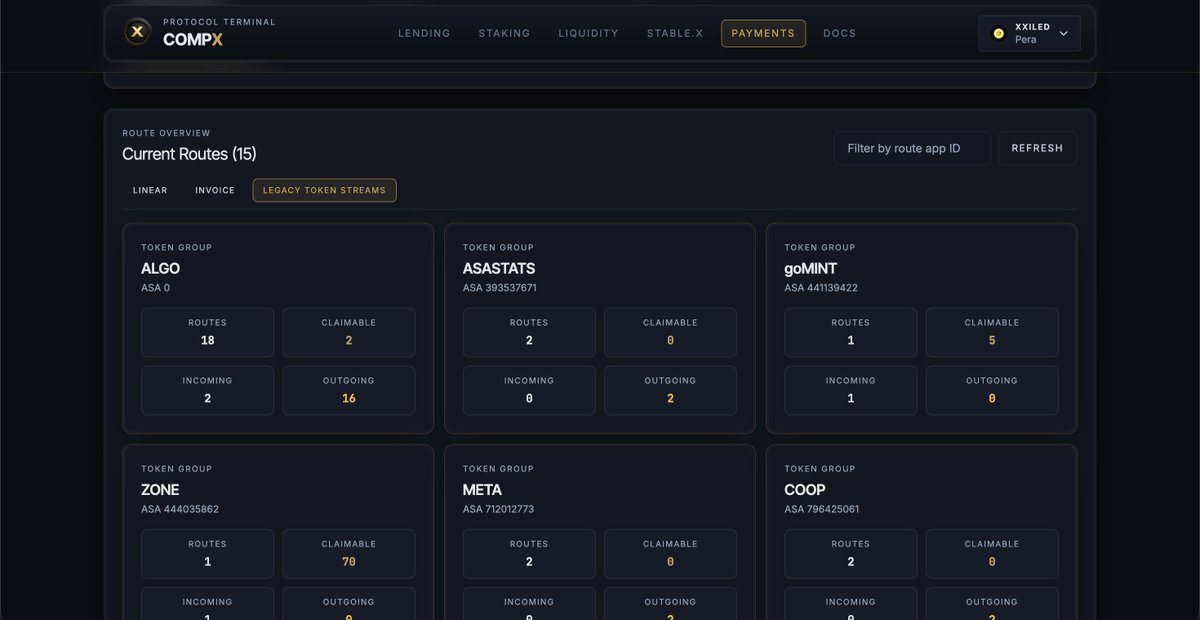Click the META Claimable stat box
This screenshot has width=1200, height=620.
tap(670, 554)
